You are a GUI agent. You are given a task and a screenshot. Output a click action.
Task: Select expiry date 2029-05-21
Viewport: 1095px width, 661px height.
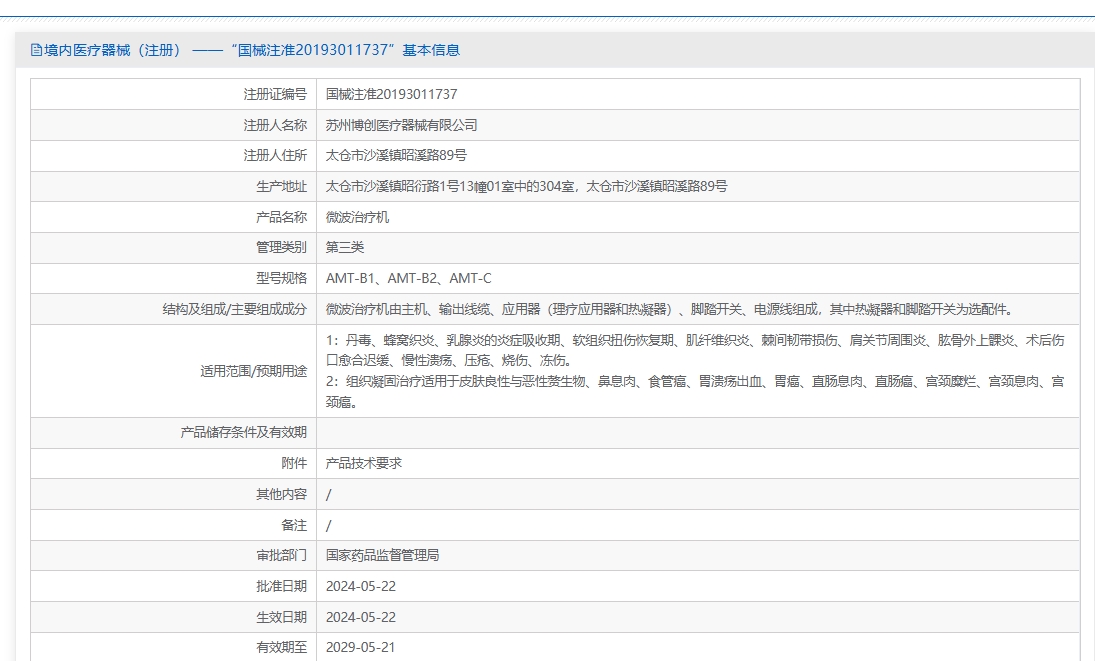[361, 648]
